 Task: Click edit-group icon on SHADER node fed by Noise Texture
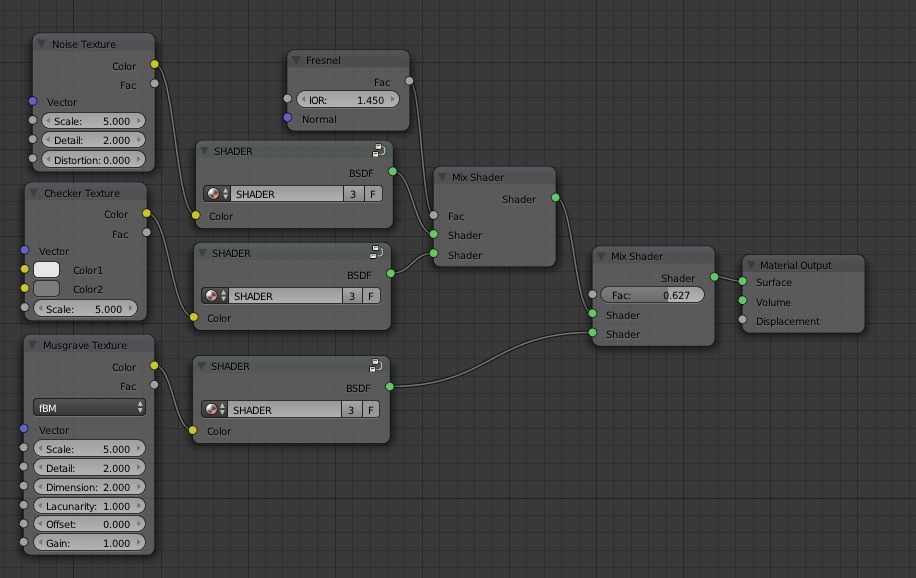379,151
